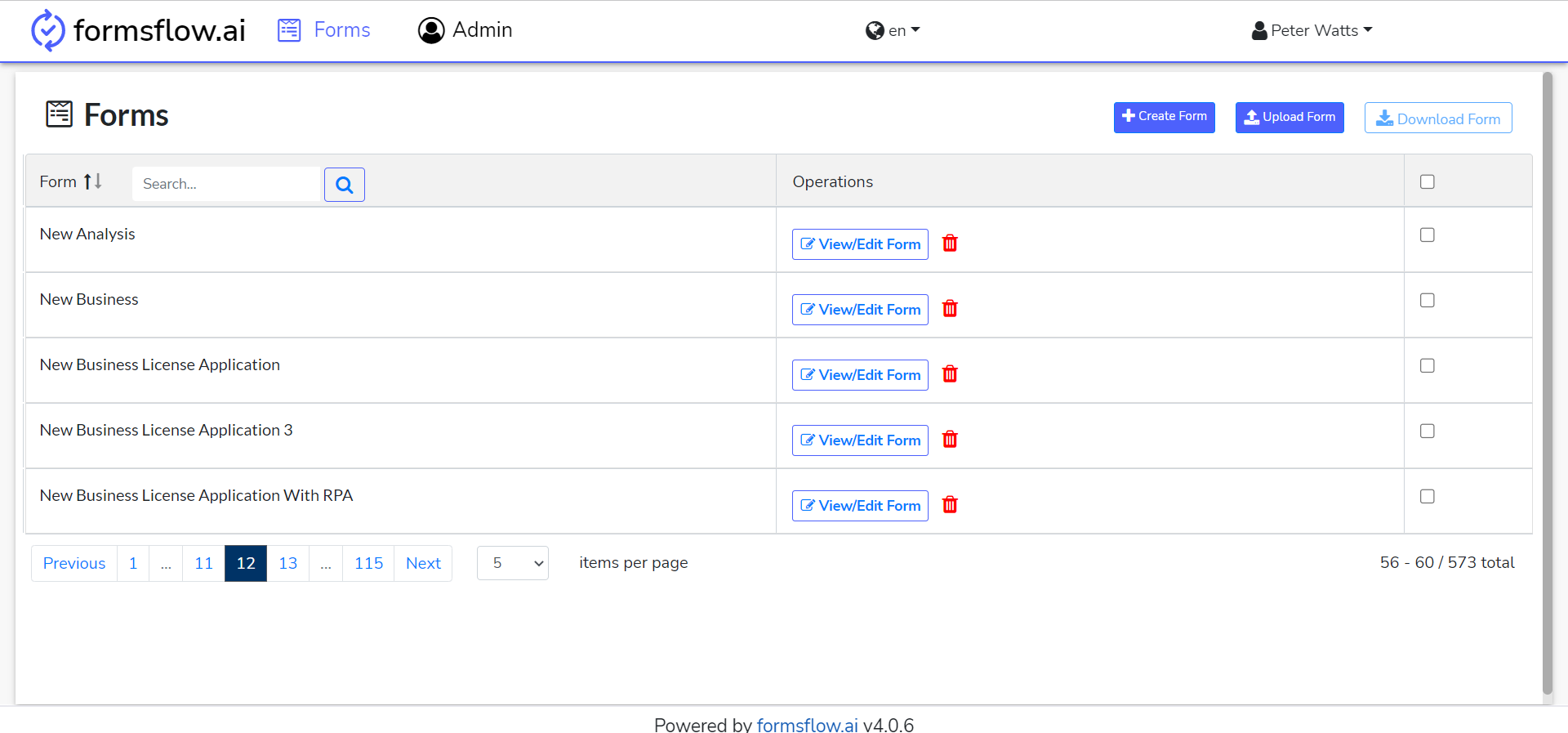Screen dimensions: 1568x733
Task: Click View/Edit Form for New Analysis
Action: [x=860, y=244]
